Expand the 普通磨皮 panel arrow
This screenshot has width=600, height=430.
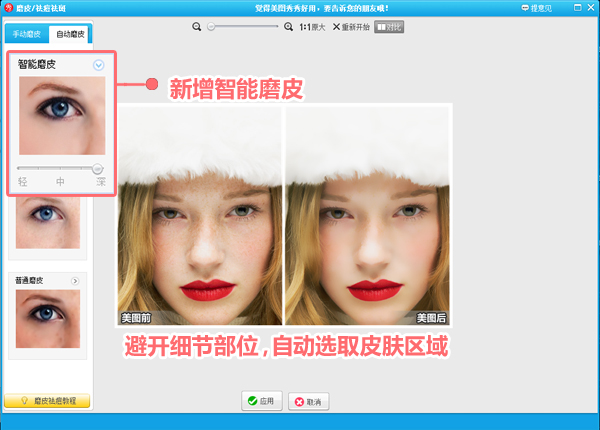(75, 281)
